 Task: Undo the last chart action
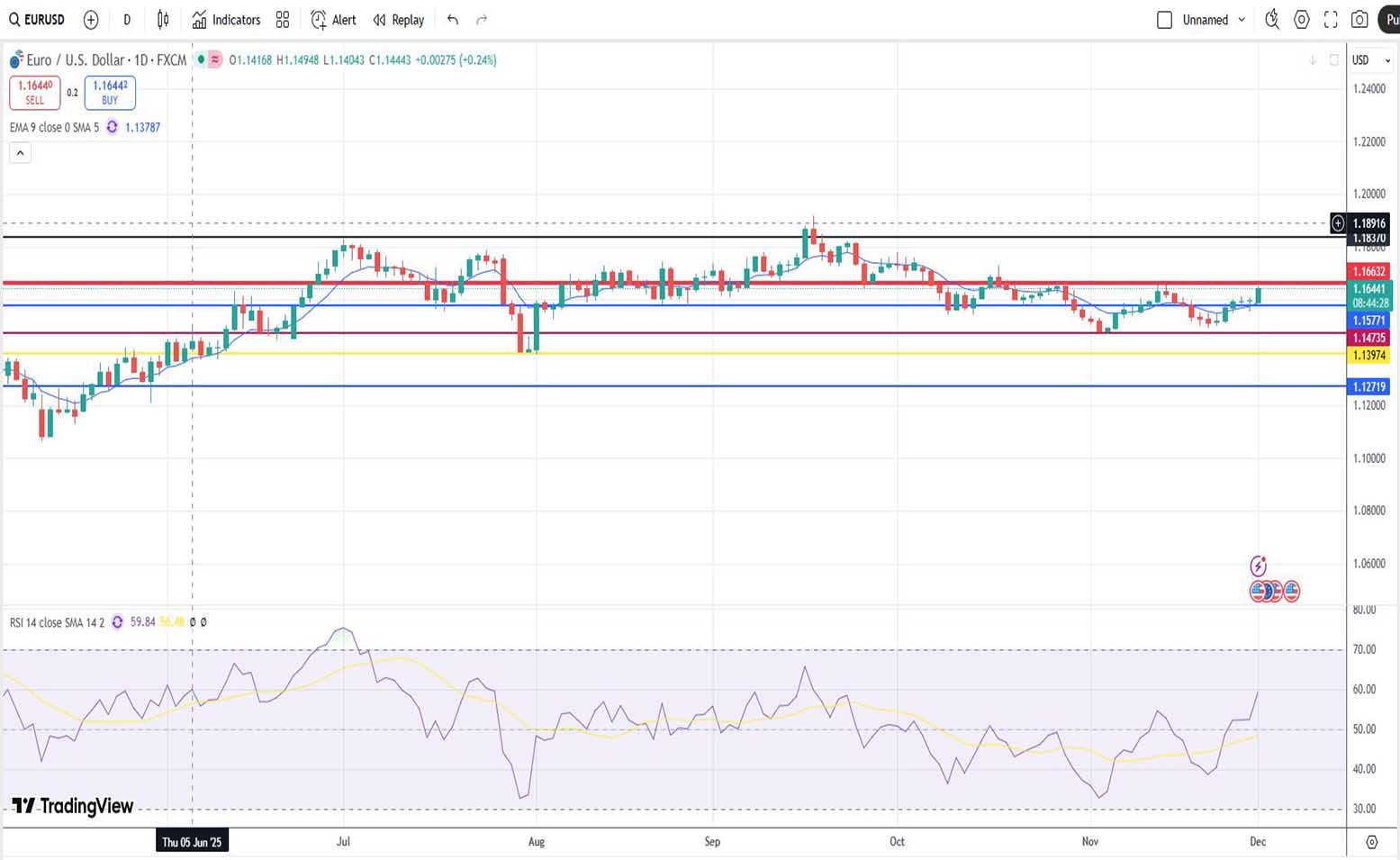tap(453, 20)
